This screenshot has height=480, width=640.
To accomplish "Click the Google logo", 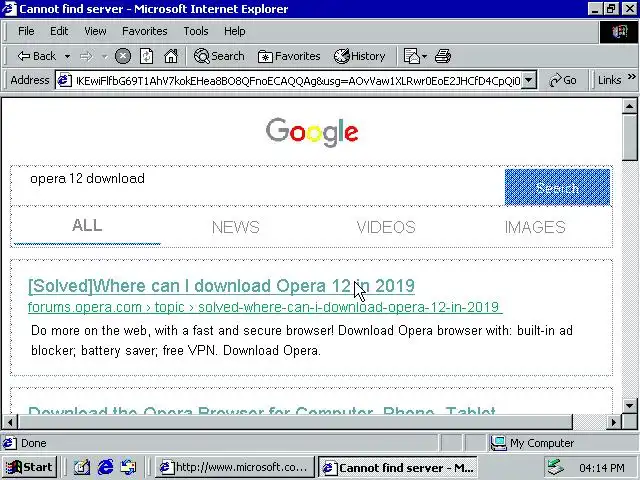I will (x=312, y=132).
